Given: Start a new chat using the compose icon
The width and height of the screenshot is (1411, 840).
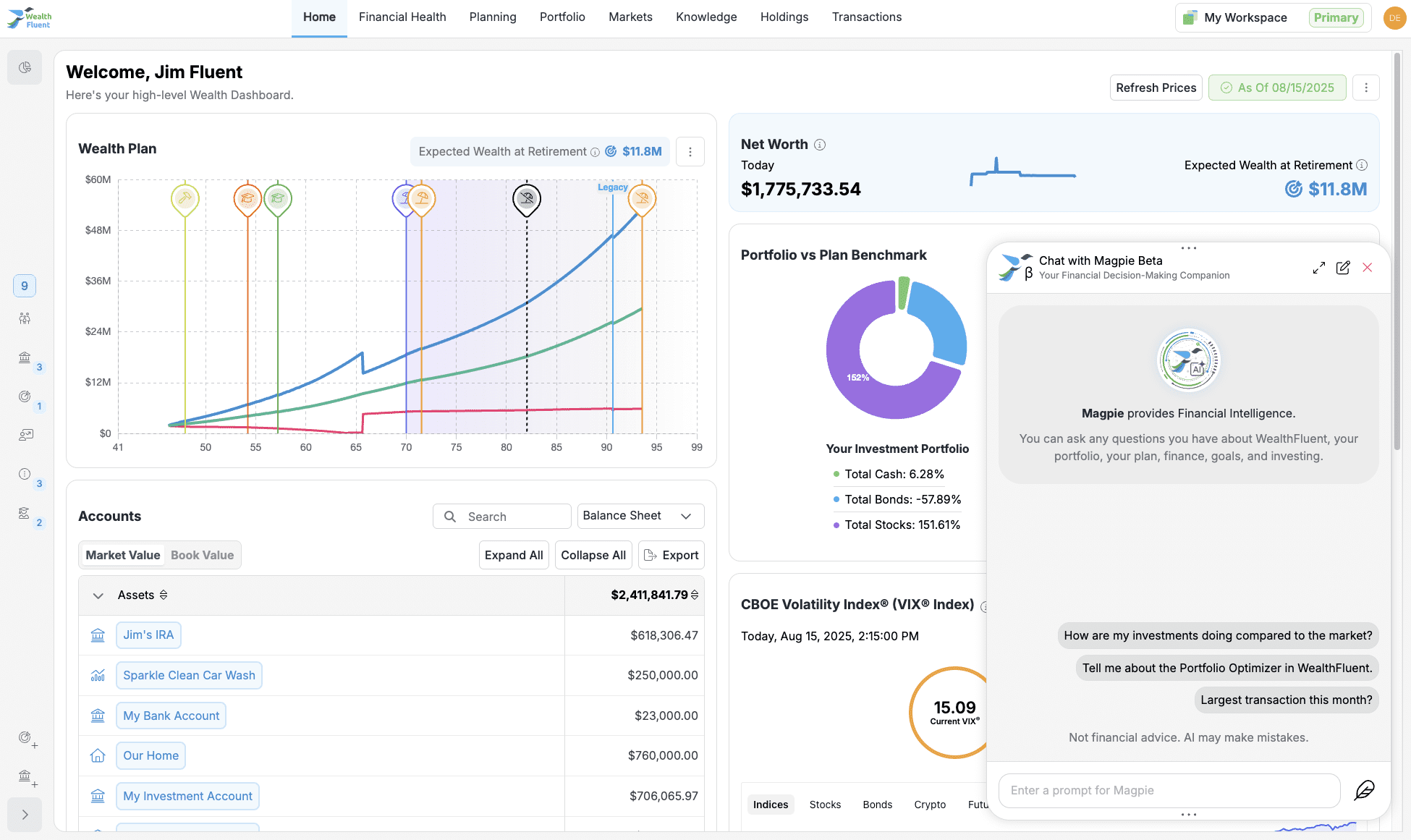Looking at the screenshot, I should pos(1344,268).
